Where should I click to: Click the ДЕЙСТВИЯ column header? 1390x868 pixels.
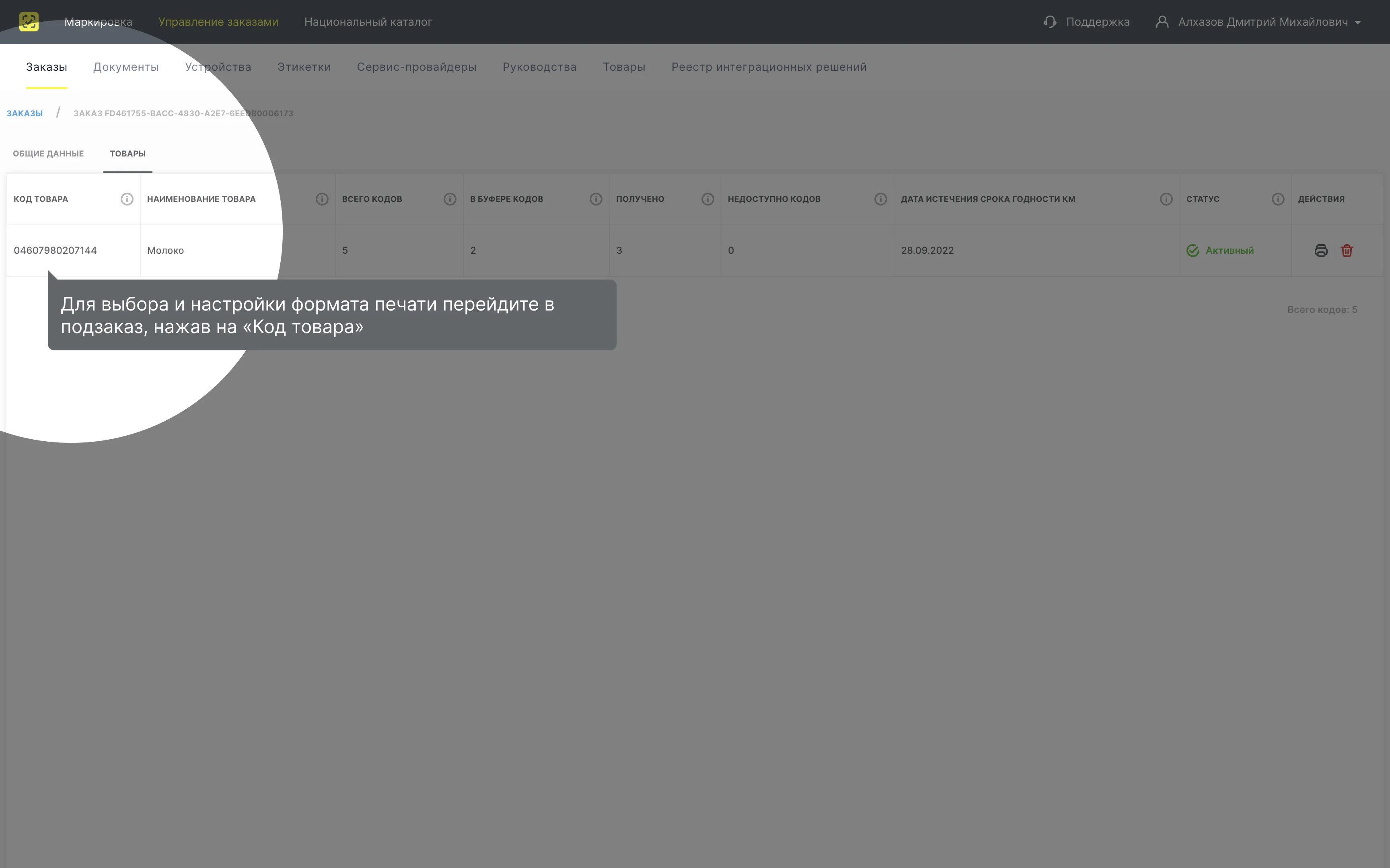1321,199
